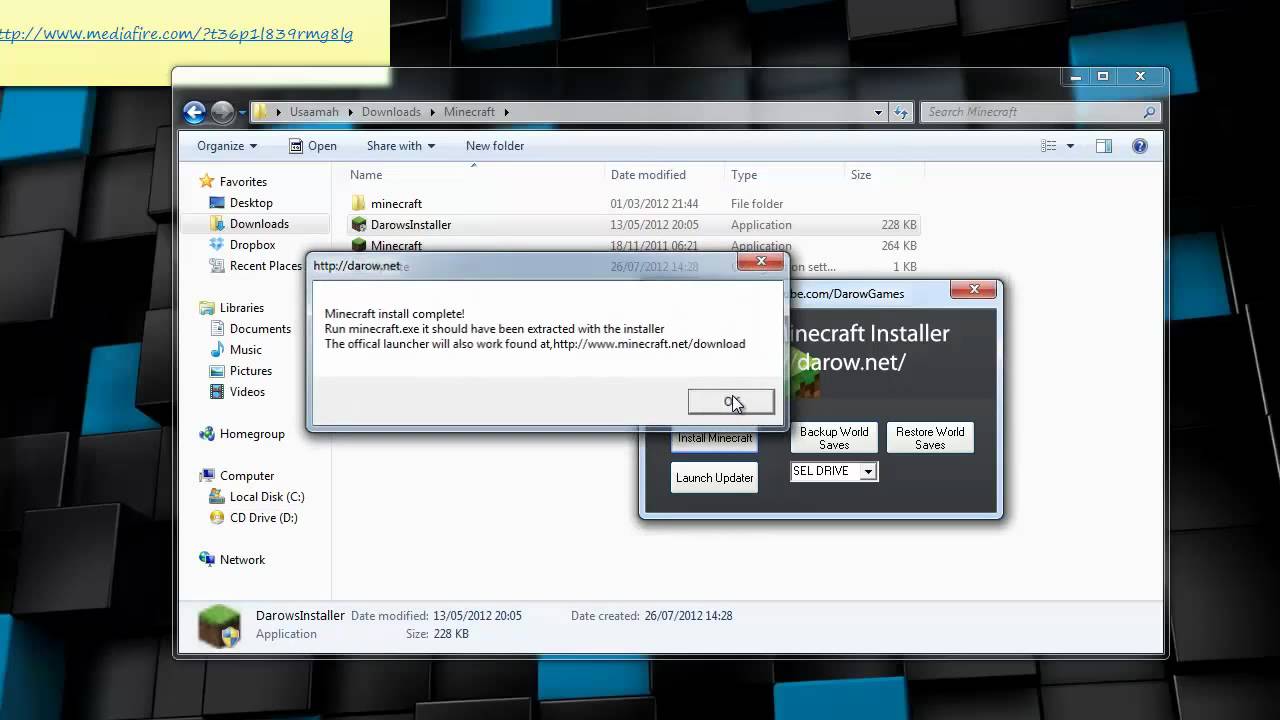Click the address bar refresh button
Viewport: 1280px width, 720px height.
point(901,112)
